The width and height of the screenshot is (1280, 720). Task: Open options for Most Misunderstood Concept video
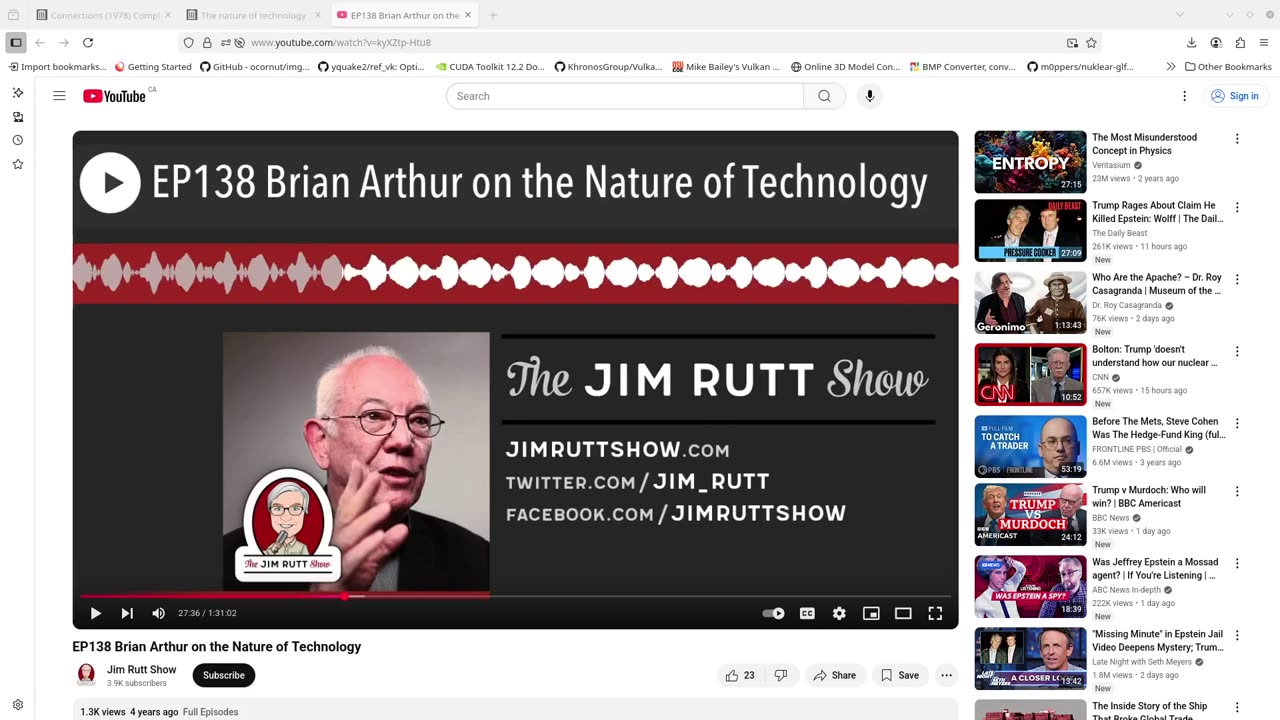[x=1237, y=139]
